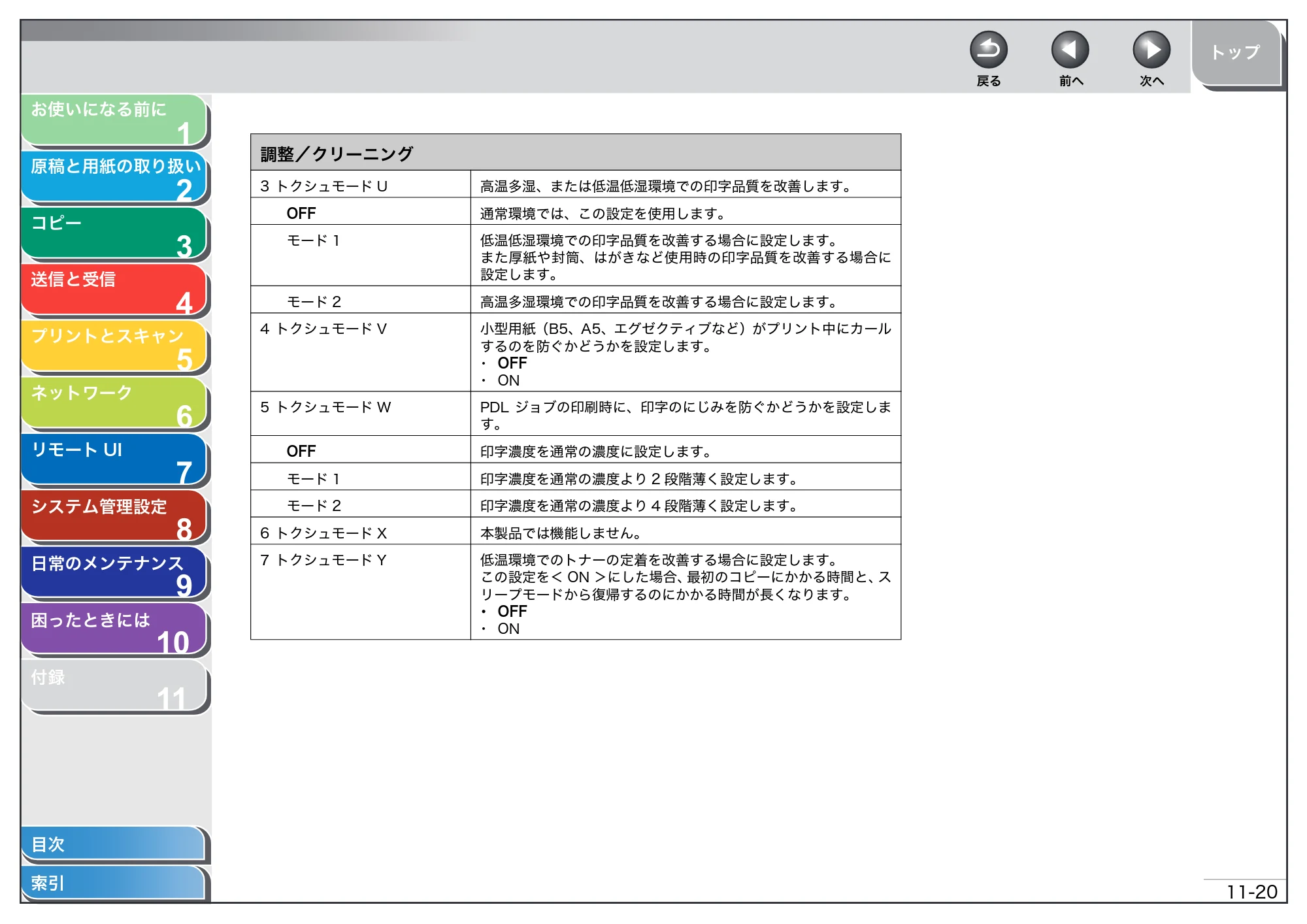Open the トップ tab
This screenshot has width=1307, height=924.
[1235, 53]
